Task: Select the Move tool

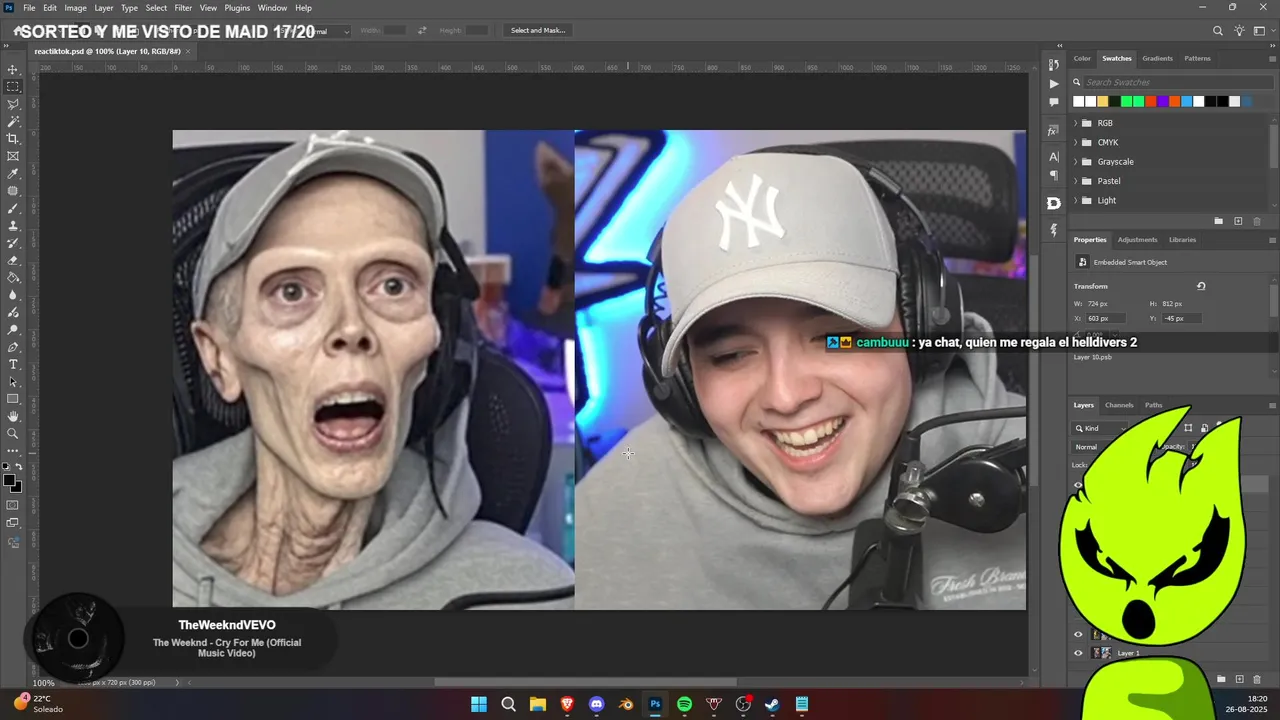Action: pyautogui.click(x=13, y=70)
